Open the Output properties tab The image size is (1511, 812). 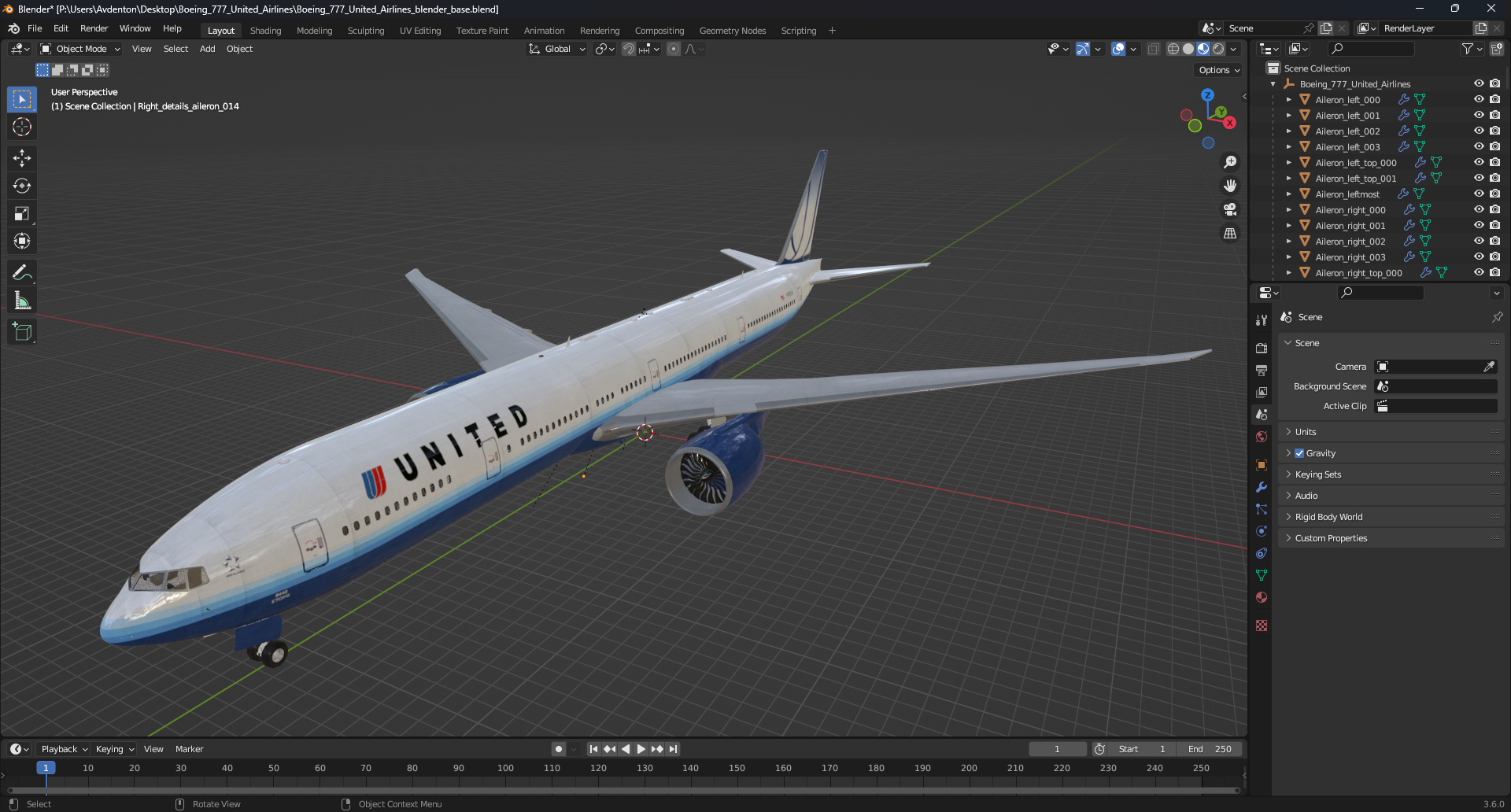click(1262, 370)
